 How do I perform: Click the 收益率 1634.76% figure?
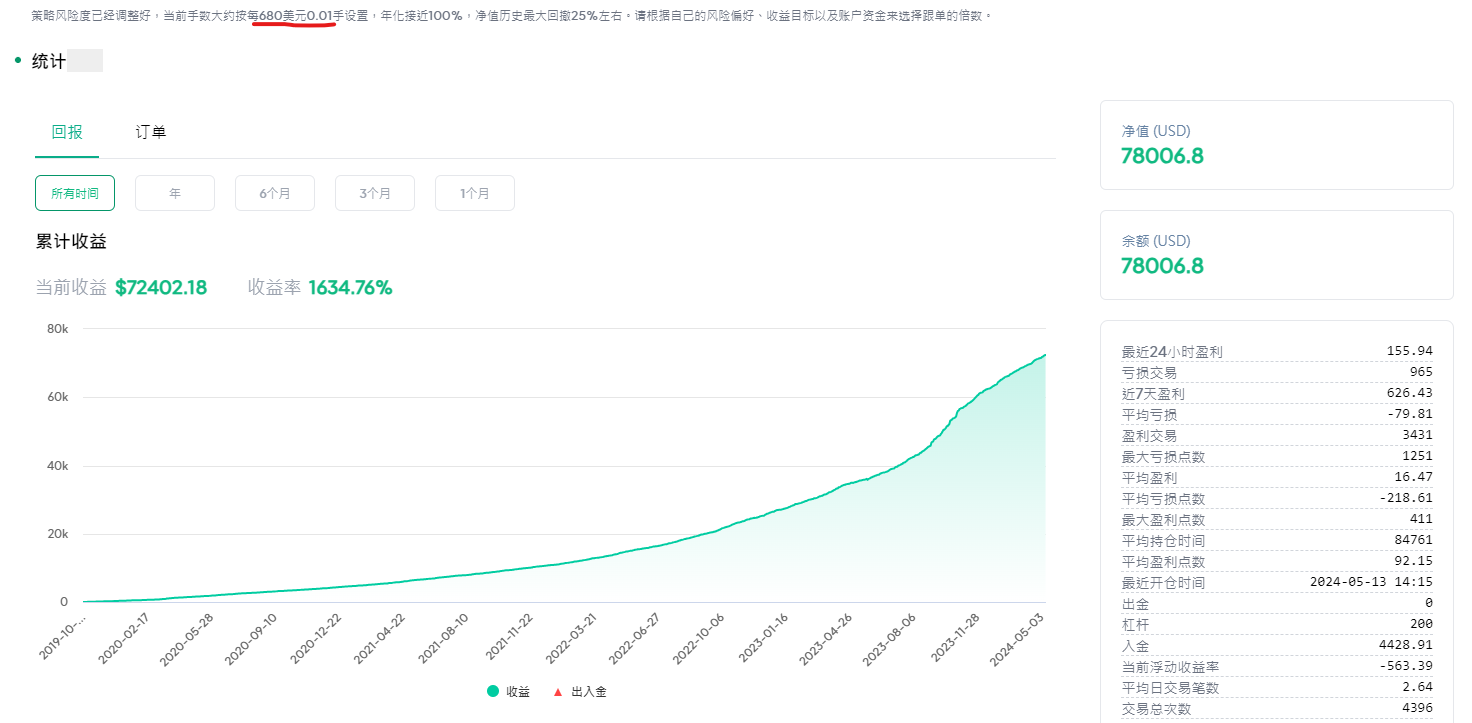[x=350, y=288]
